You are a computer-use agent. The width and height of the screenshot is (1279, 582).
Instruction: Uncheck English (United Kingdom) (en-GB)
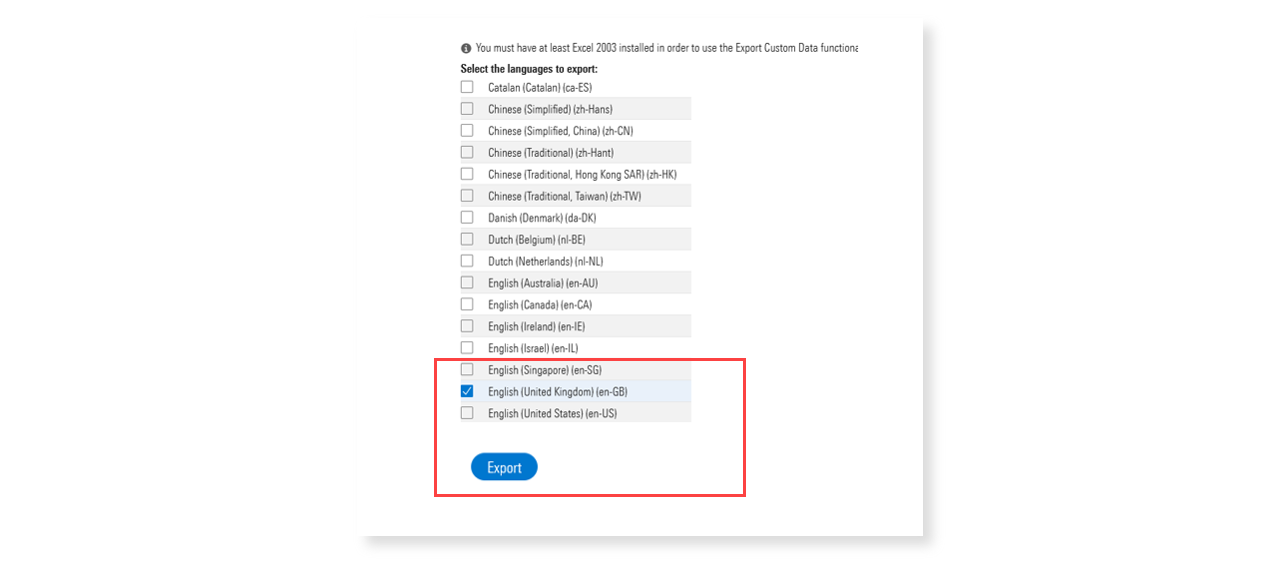pos(466,391)
